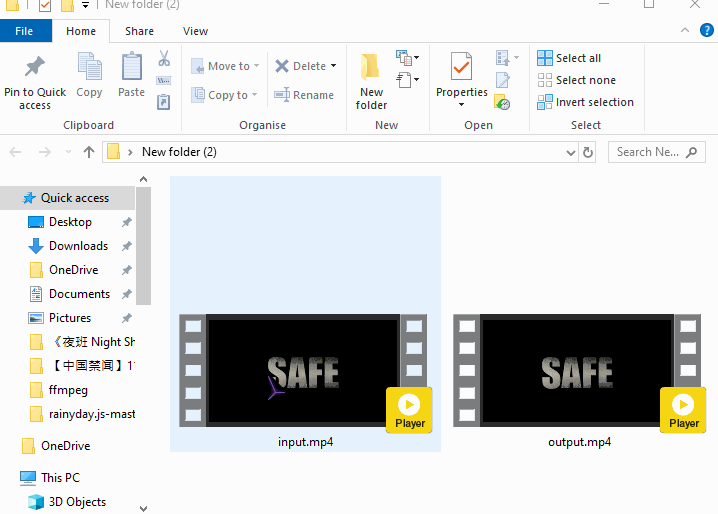Click the Copy path icon
The image size is (718, 514).
click(x=163, y=81)
